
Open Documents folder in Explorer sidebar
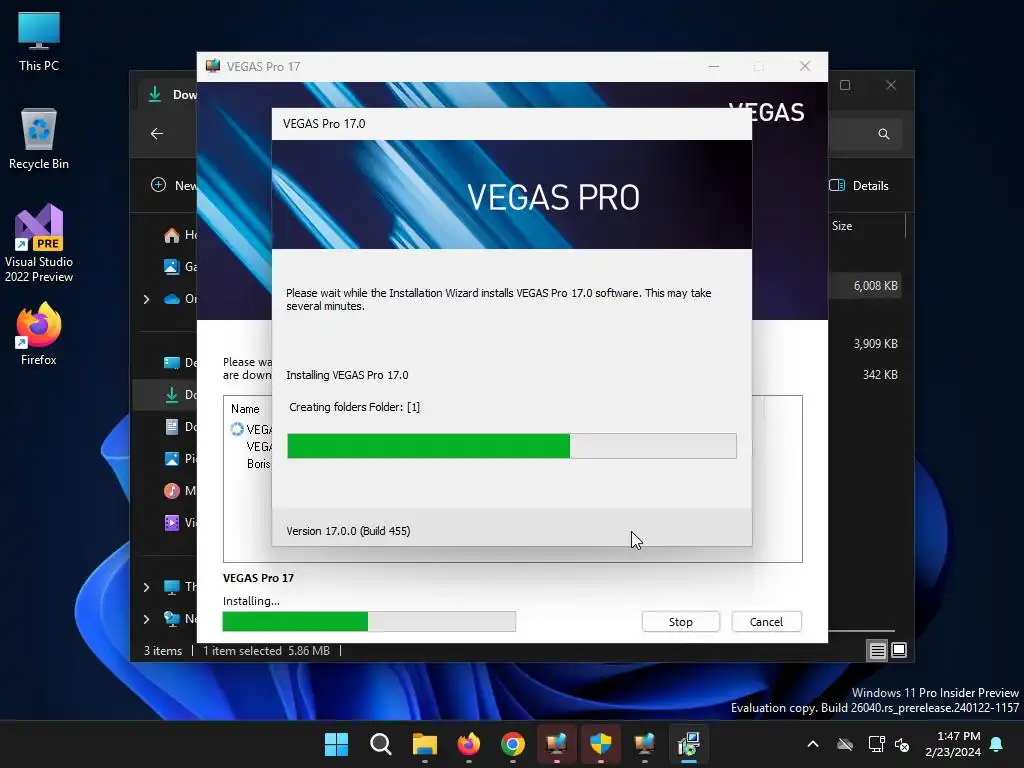click(179, 426)
